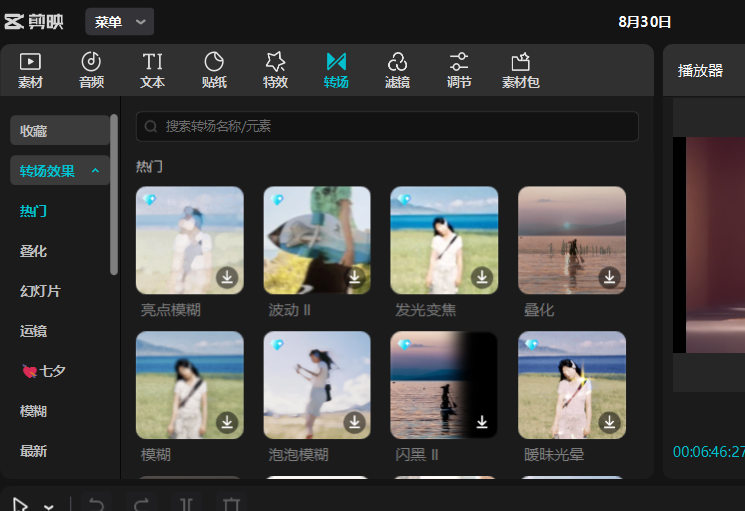Click the 播放器 player panel title
This screenshot has height=511, width=745.
(700, 71)
